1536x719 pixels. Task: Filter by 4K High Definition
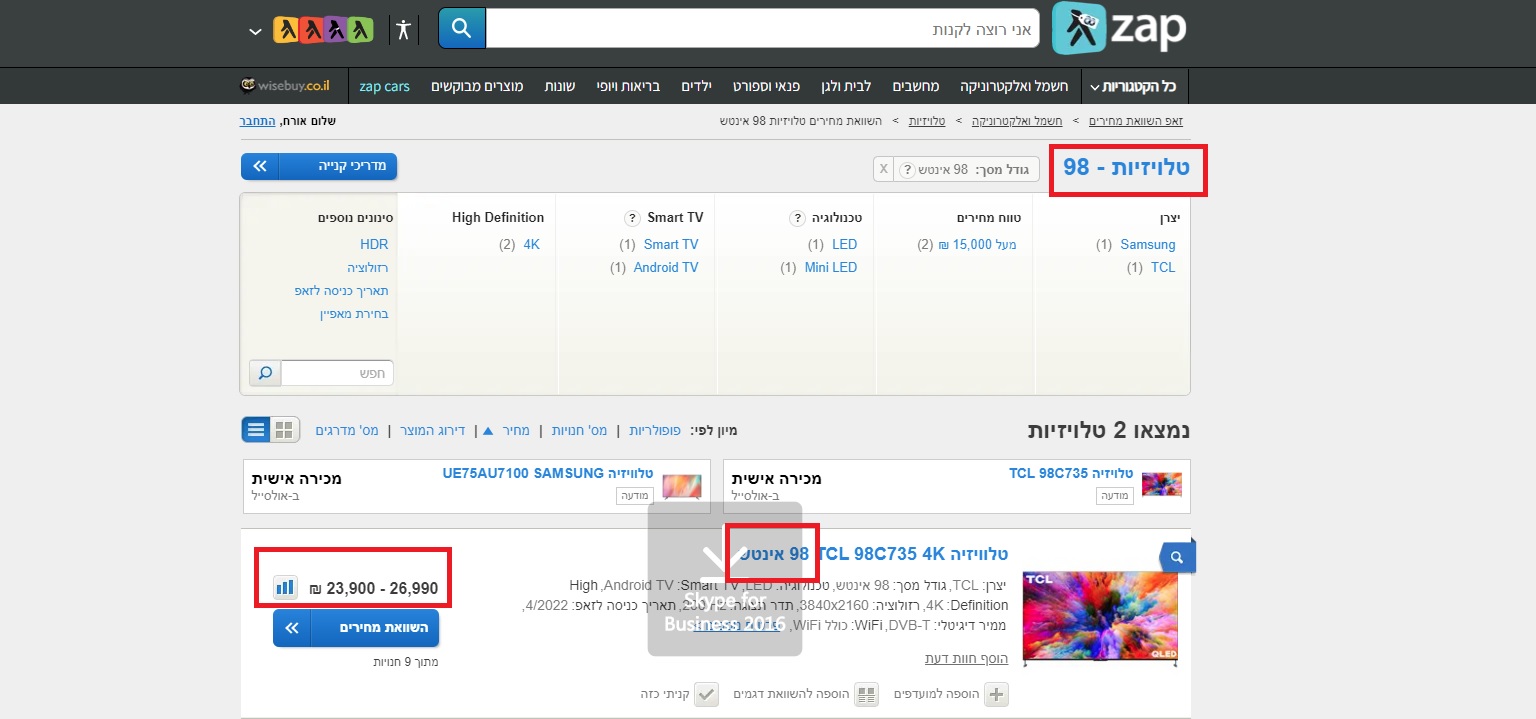click(x=531, y=244)
